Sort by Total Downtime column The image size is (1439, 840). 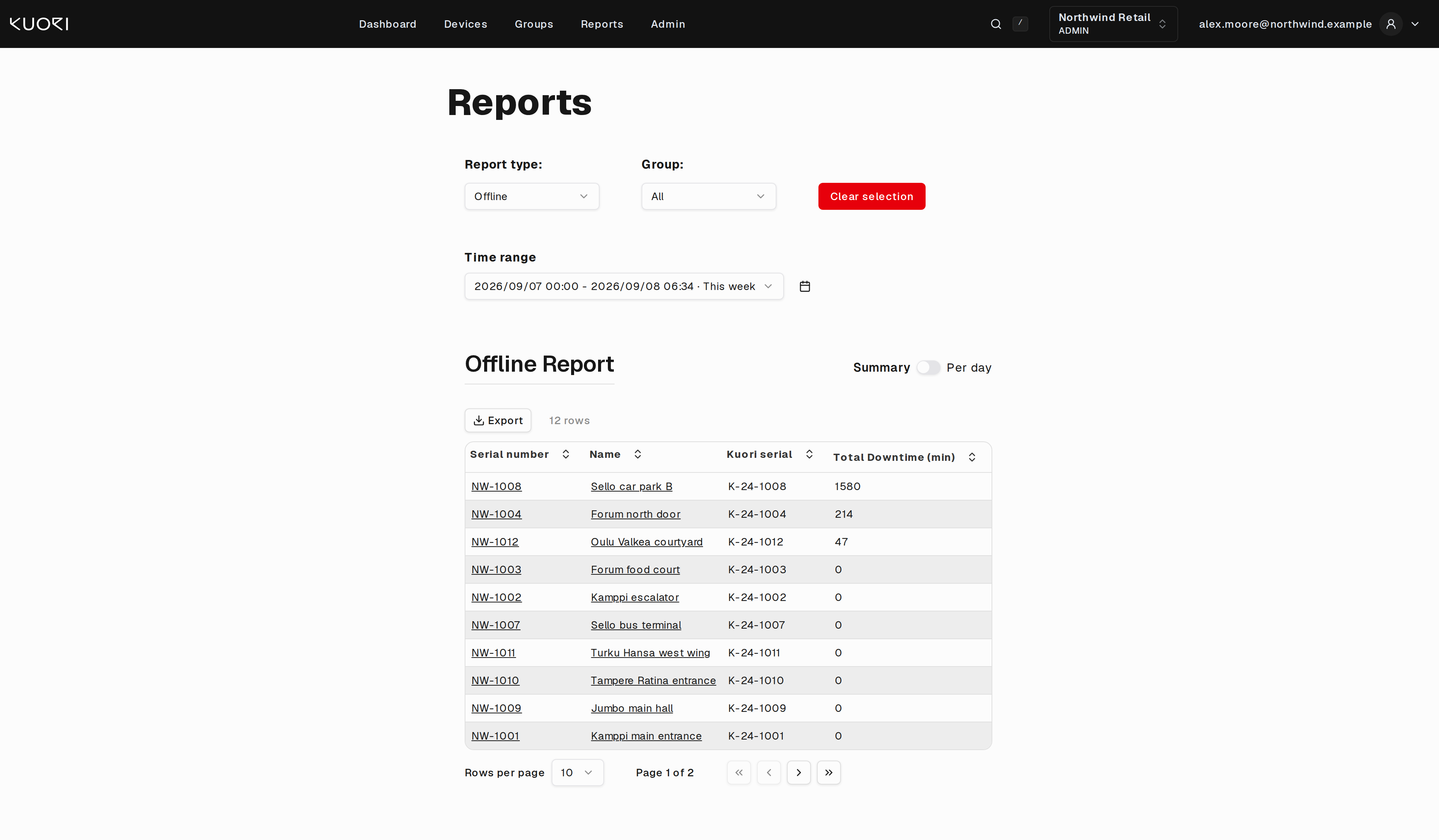pyautogui.click(x=972, y=457)
